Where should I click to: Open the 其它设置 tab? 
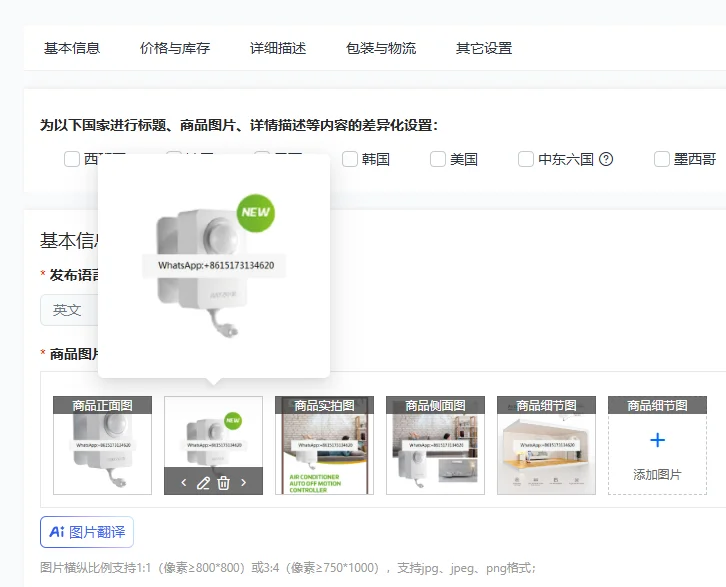[x=484, y=48]
